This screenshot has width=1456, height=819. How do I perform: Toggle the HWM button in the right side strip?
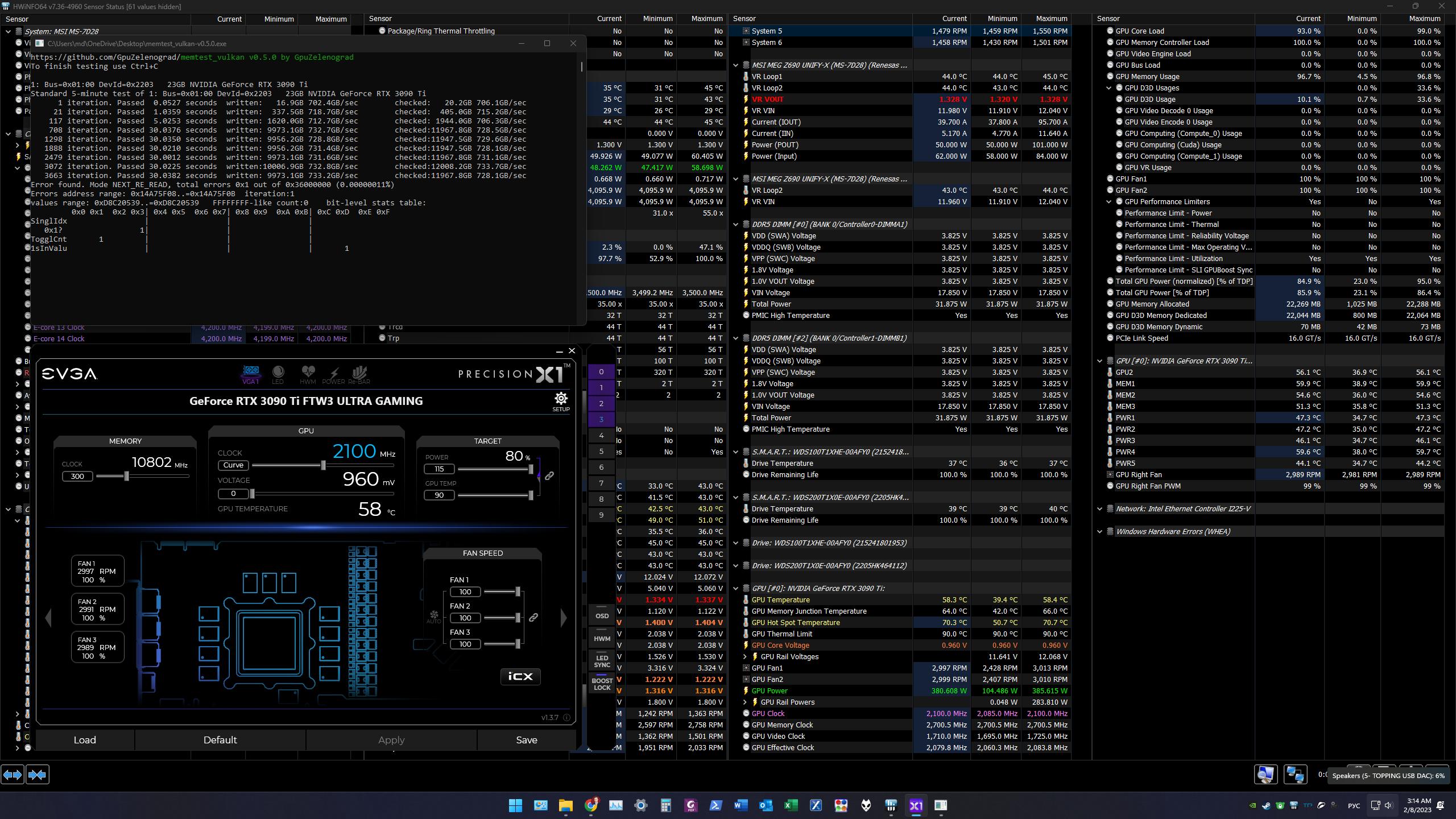click(602, 639)
